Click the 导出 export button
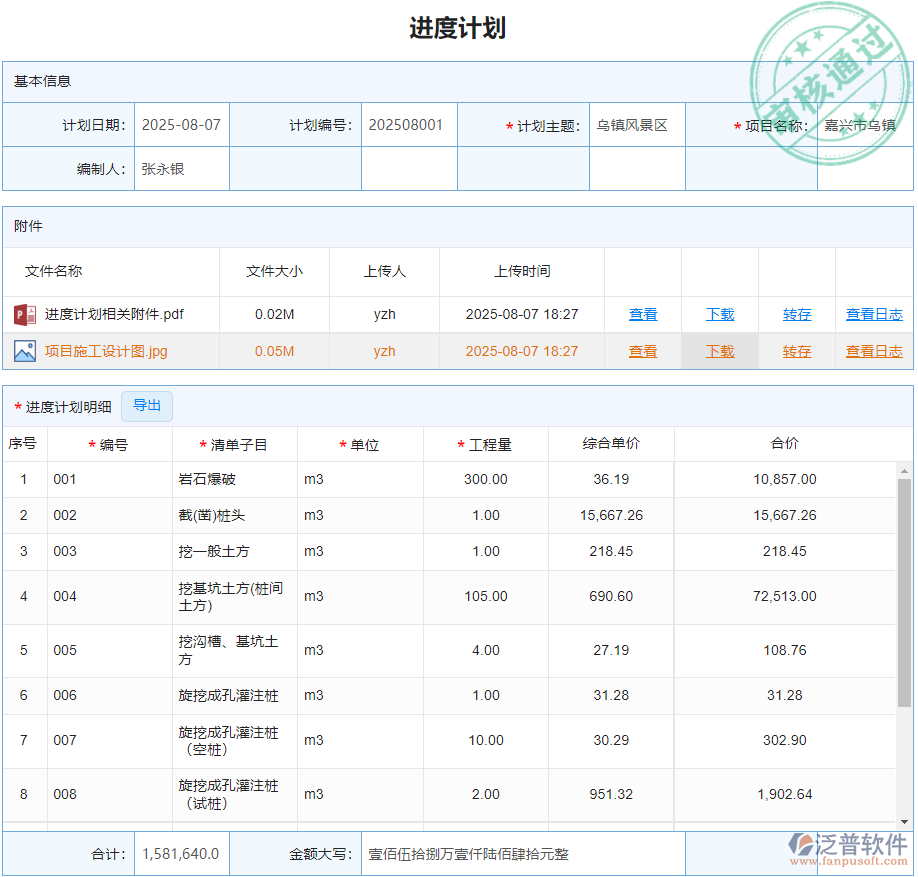The image size is (918, 877). pyautogui.click(x=146, y=406)
